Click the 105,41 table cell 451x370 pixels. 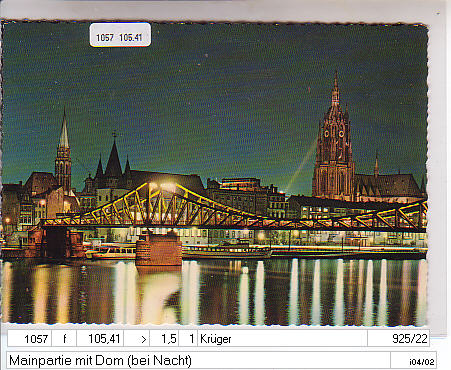click(100, 339)
